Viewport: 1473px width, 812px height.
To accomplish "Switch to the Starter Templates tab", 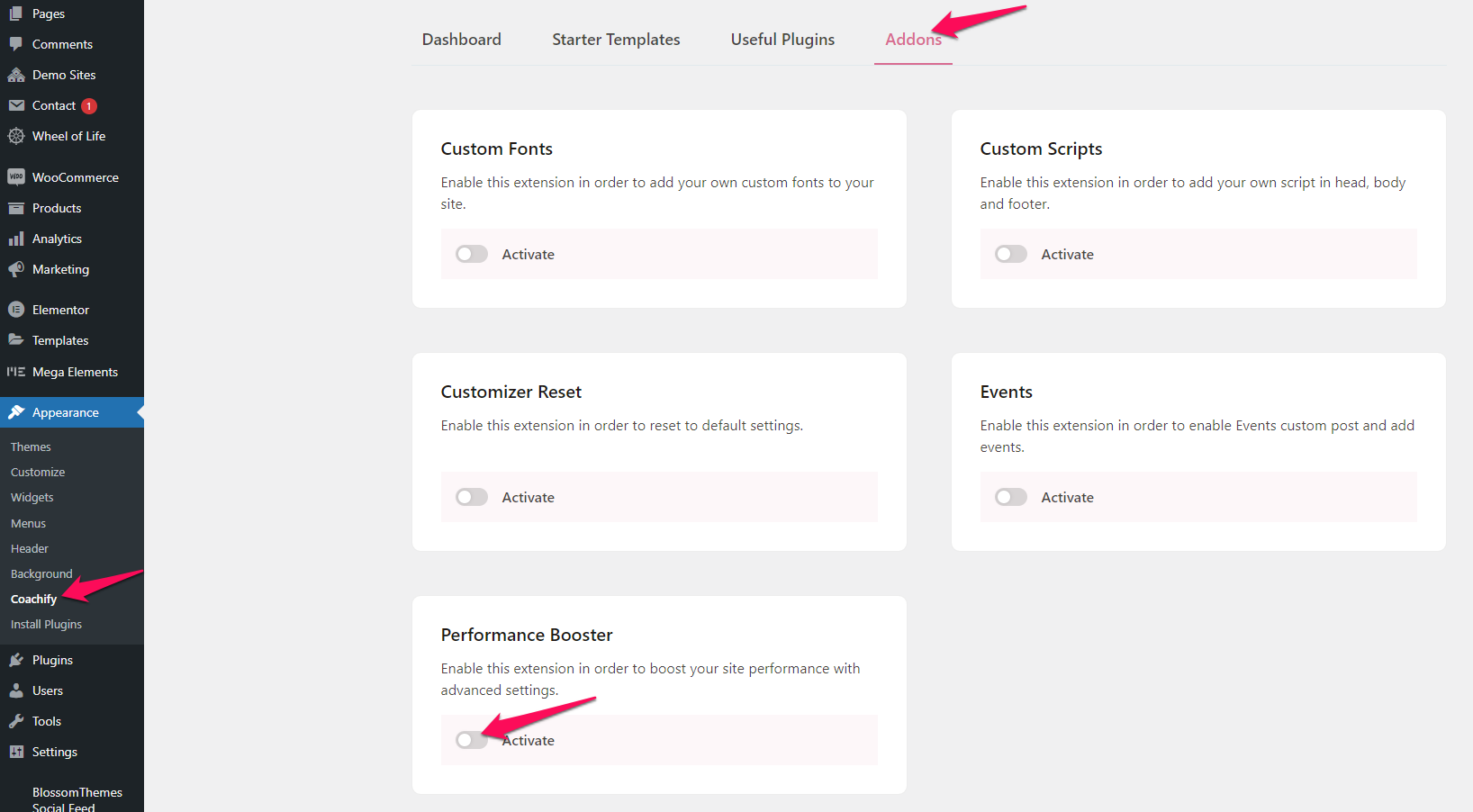I will (616, 39).
